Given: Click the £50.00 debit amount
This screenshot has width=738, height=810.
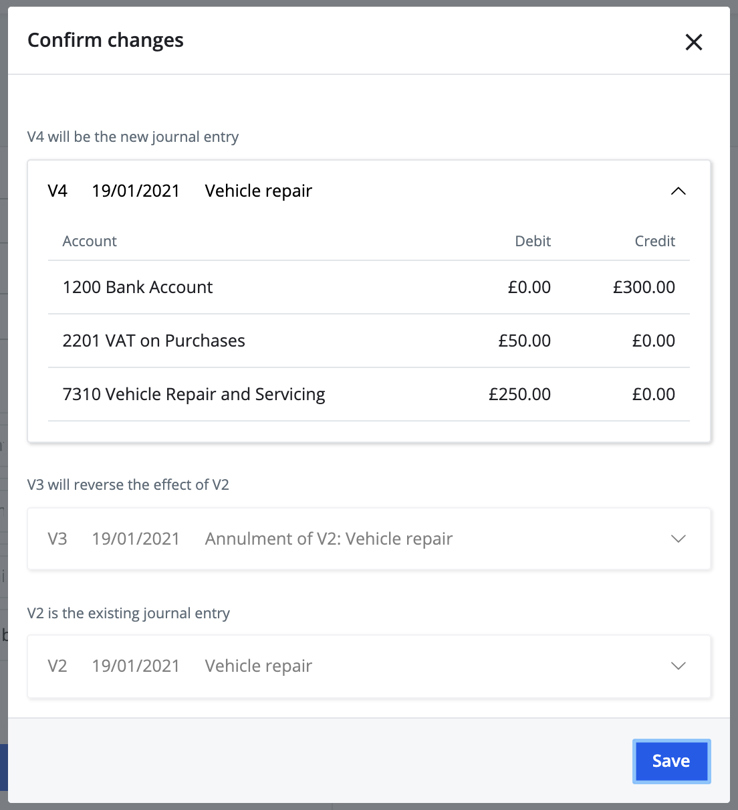Looking at the screenshot, I should 524,341.
